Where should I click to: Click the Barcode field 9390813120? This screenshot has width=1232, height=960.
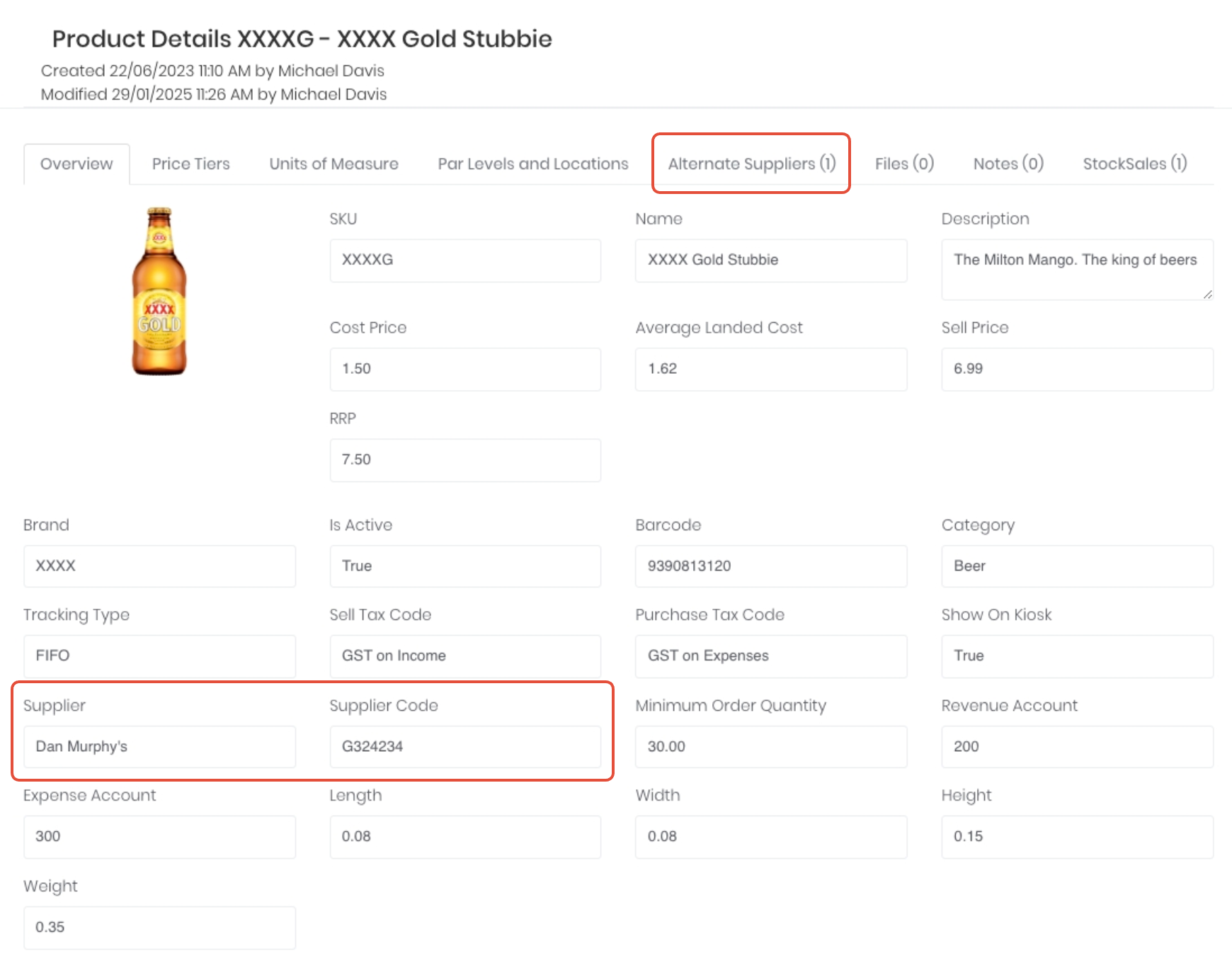pos(771,566)
